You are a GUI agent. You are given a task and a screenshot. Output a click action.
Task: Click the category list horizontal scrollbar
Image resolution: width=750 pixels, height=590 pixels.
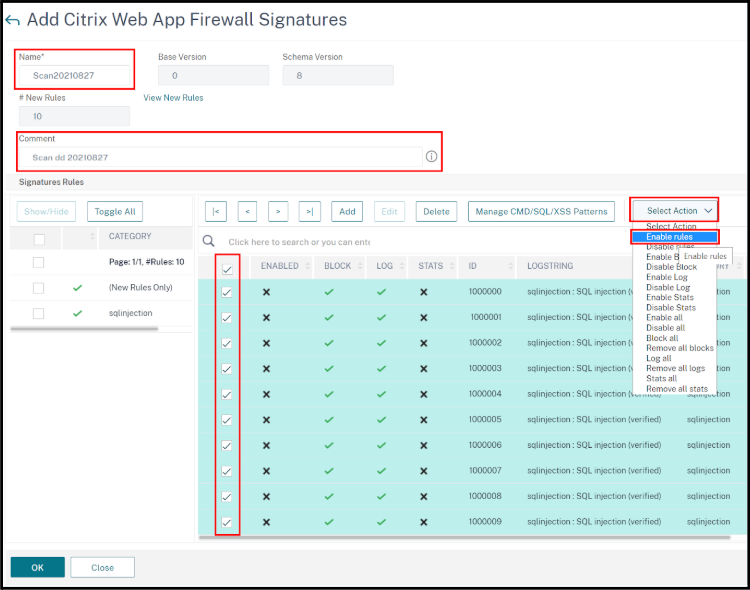point(84,329)
